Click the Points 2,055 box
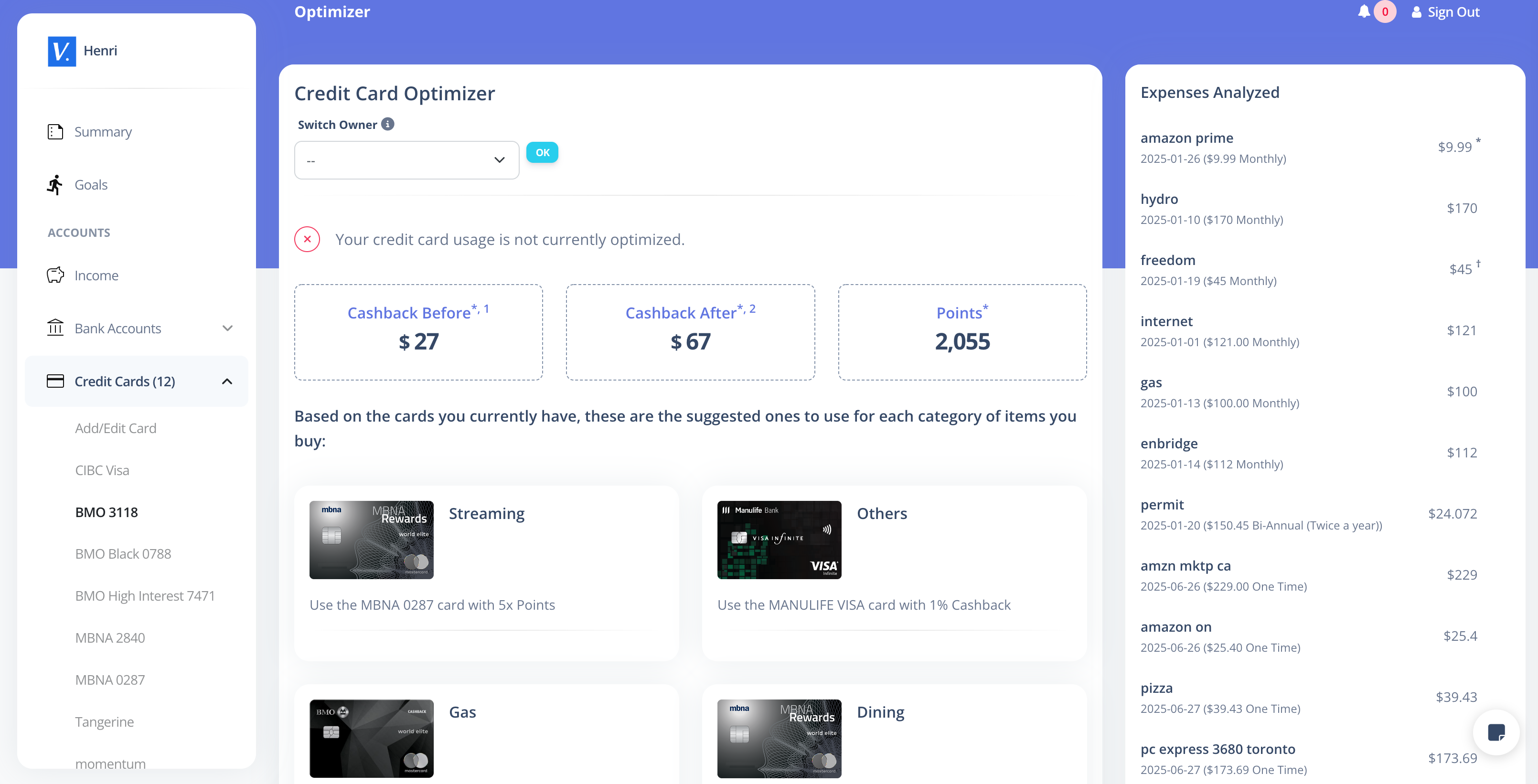 tap(962, 332)
